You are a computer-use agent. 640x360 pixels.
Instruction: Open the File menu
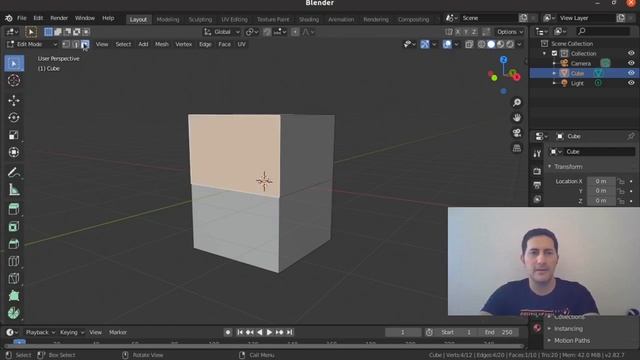click(x=22, y=18)
